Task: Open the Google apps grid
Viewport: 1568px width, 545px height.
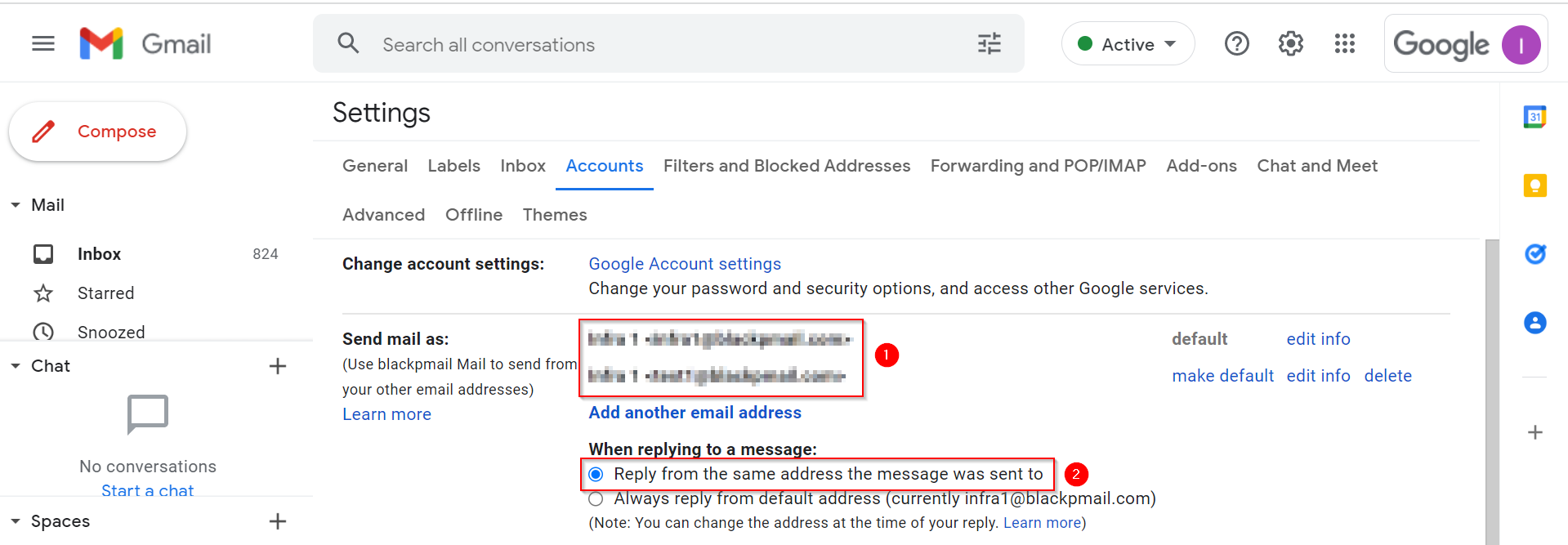Action: point(1344,44)
